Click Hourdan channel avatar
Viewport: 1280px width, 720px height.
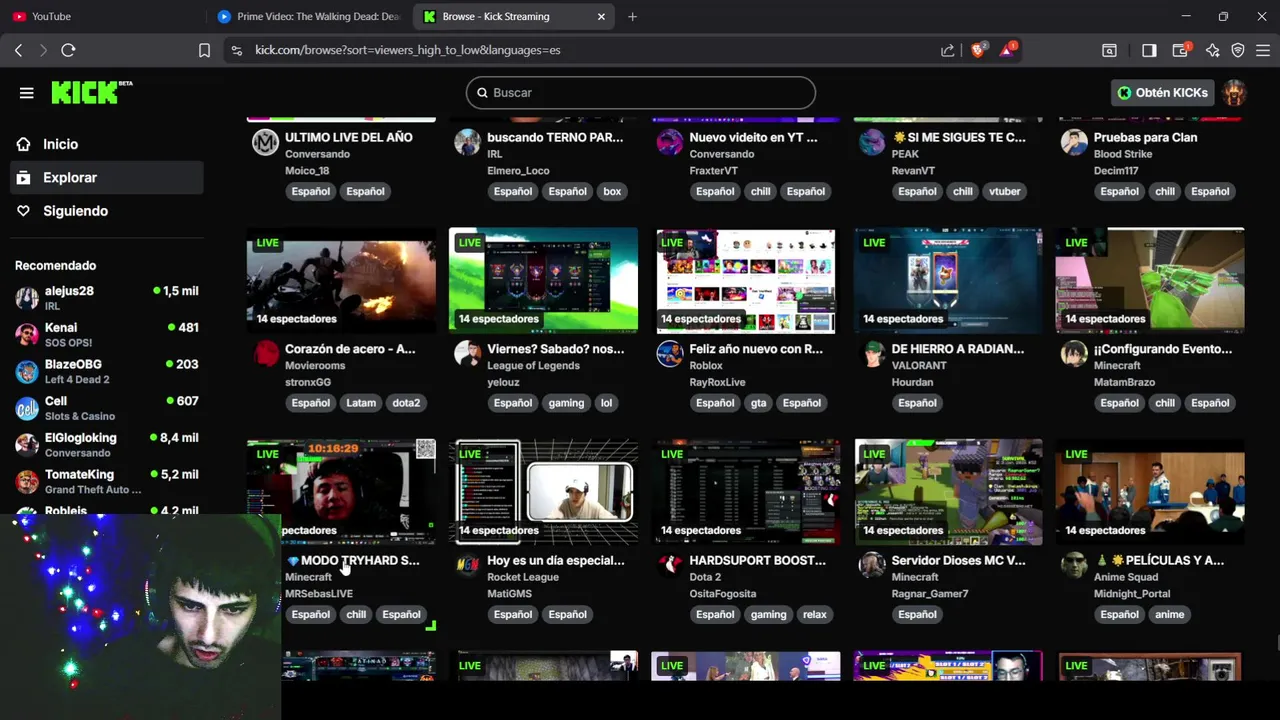point(872,353)
